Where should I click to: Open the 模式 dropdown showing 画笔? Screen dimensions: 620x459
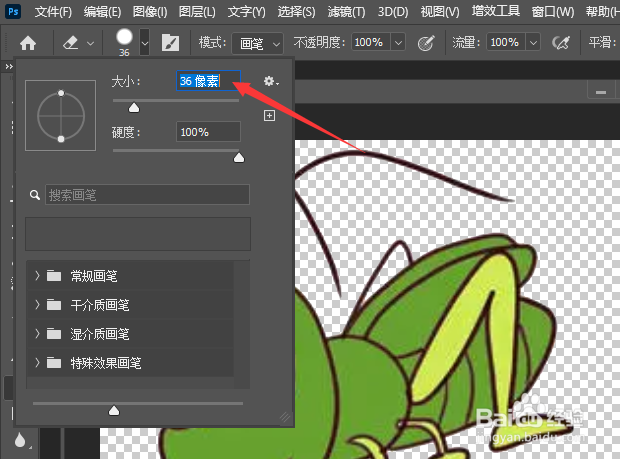(x=257, y=43)
